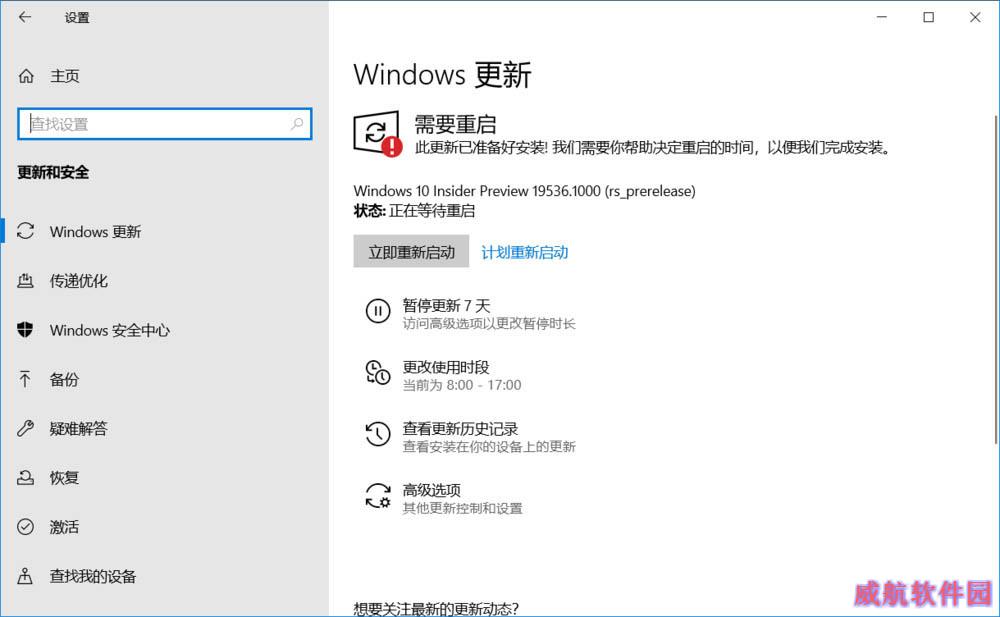Screen dimensions: 1000x617
Task: Click the 需要重启 heading
Action: point(455,124)
